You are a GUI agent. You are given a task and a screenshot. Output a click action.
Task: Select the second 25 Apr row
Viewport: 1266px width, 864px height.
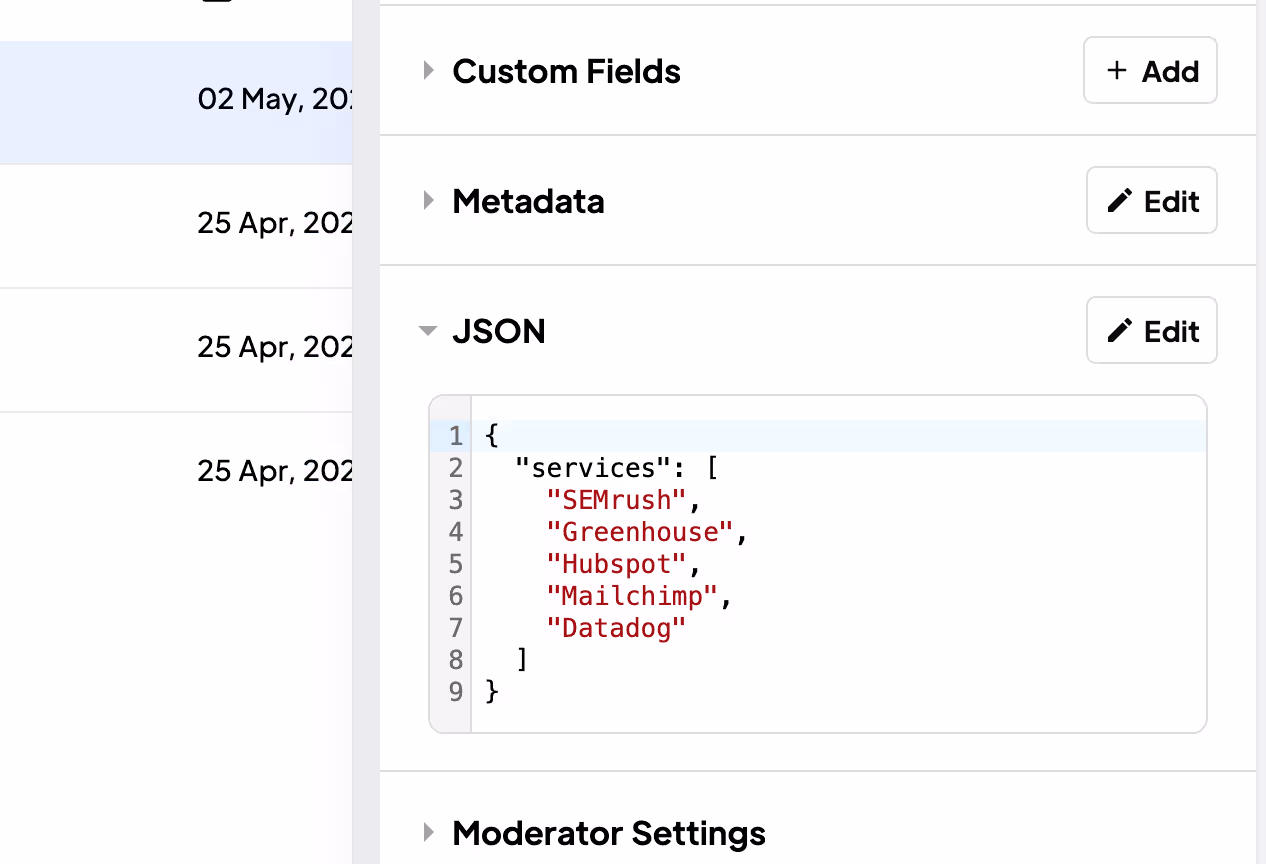[x=176, y=351]
